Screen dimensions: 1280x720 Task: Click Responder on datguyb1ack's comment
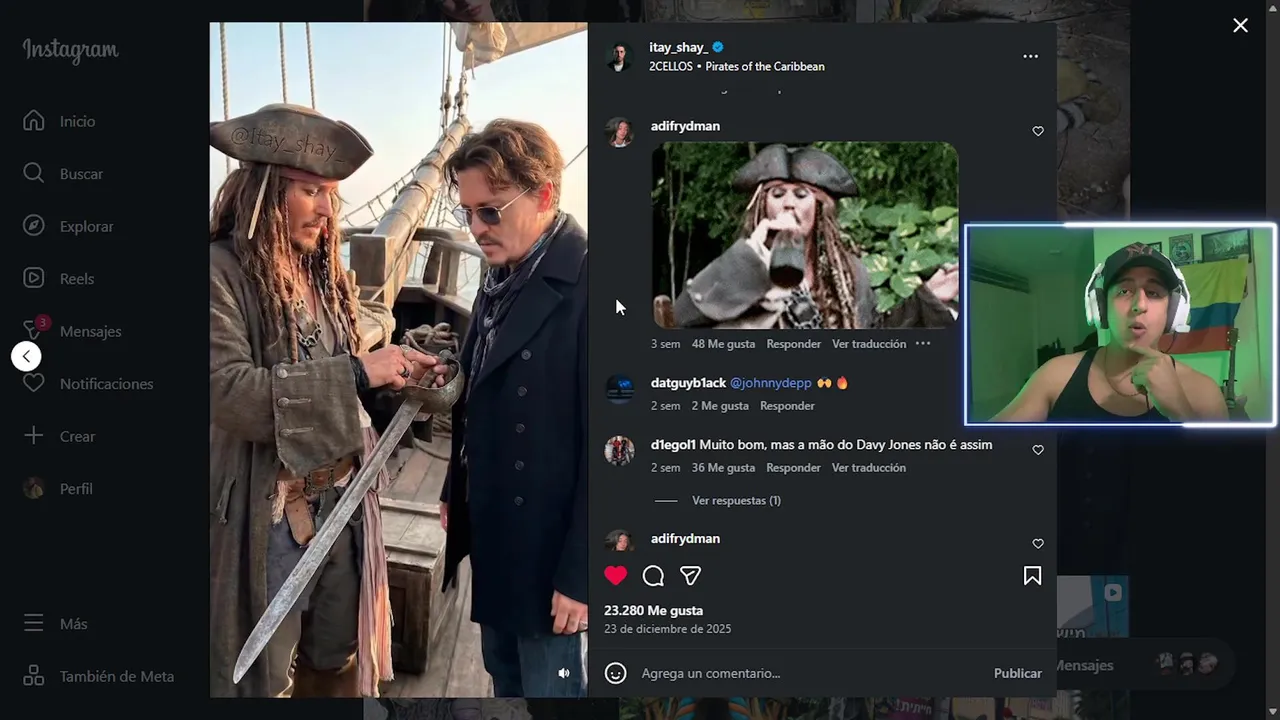(787, 406)
